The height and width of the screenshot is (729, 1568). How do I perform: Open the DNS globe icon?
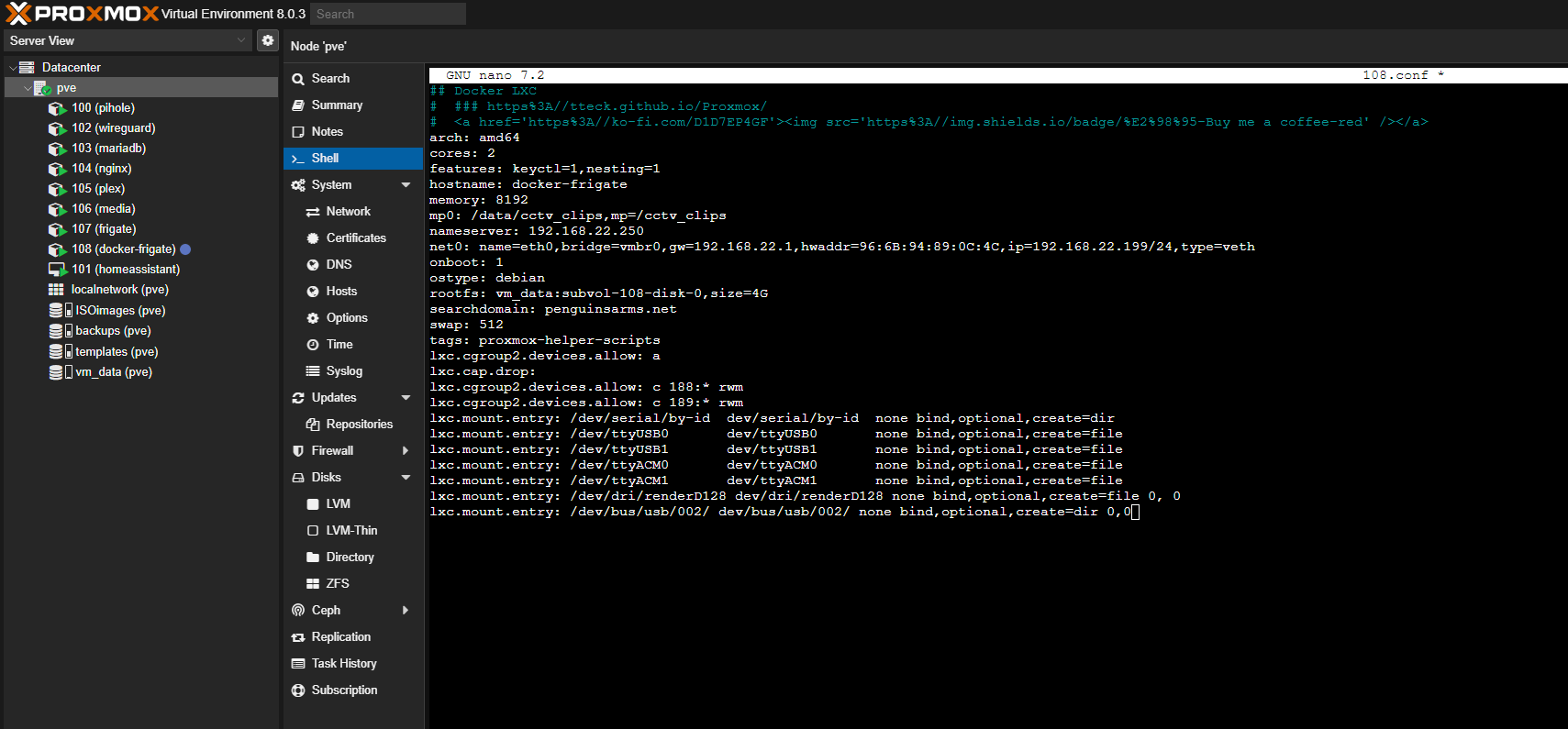click(313, 265)
